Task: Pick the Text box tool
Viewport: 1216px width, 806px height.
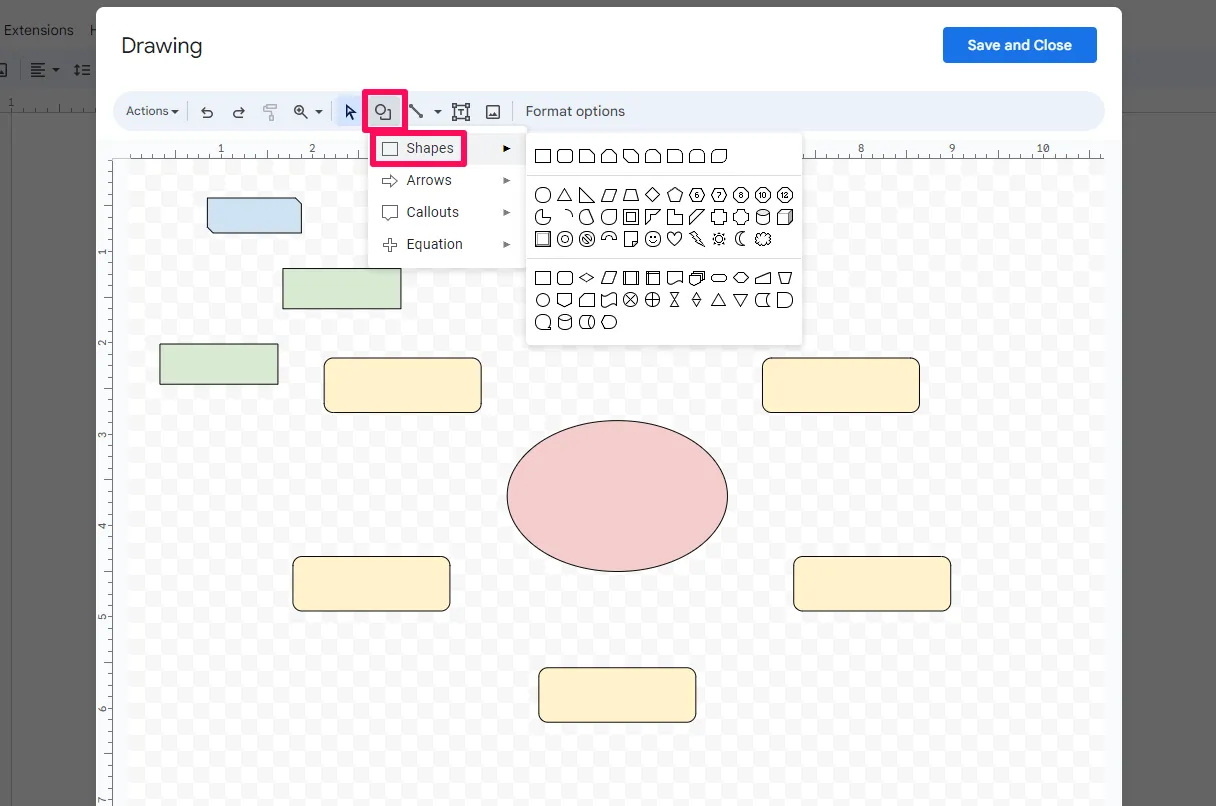Action: (x=461, y=112)
